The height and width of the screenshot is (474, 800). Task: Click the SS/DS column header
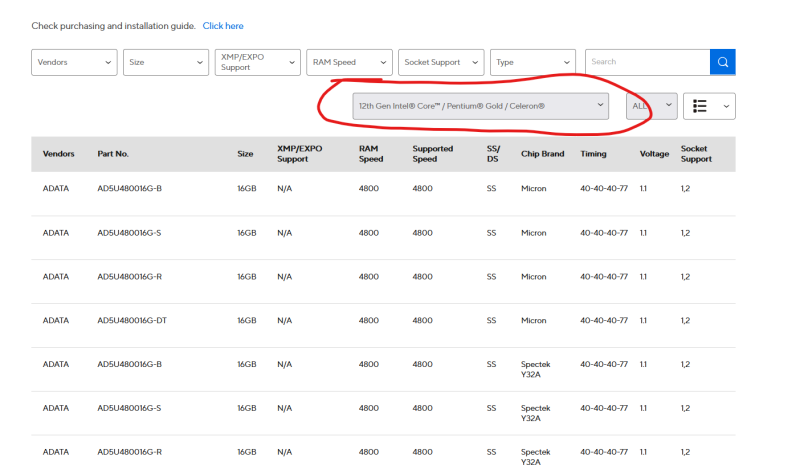(x=493, y=154)
